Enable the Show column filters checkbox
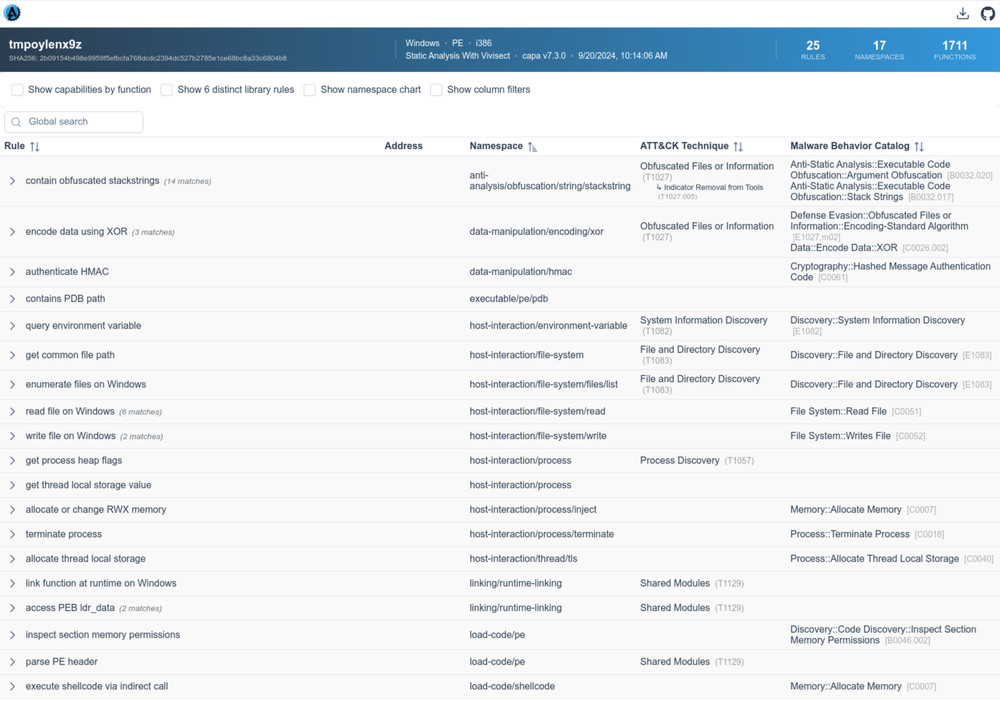Viewport: 1000px width, 704px height. pos(436,90)
